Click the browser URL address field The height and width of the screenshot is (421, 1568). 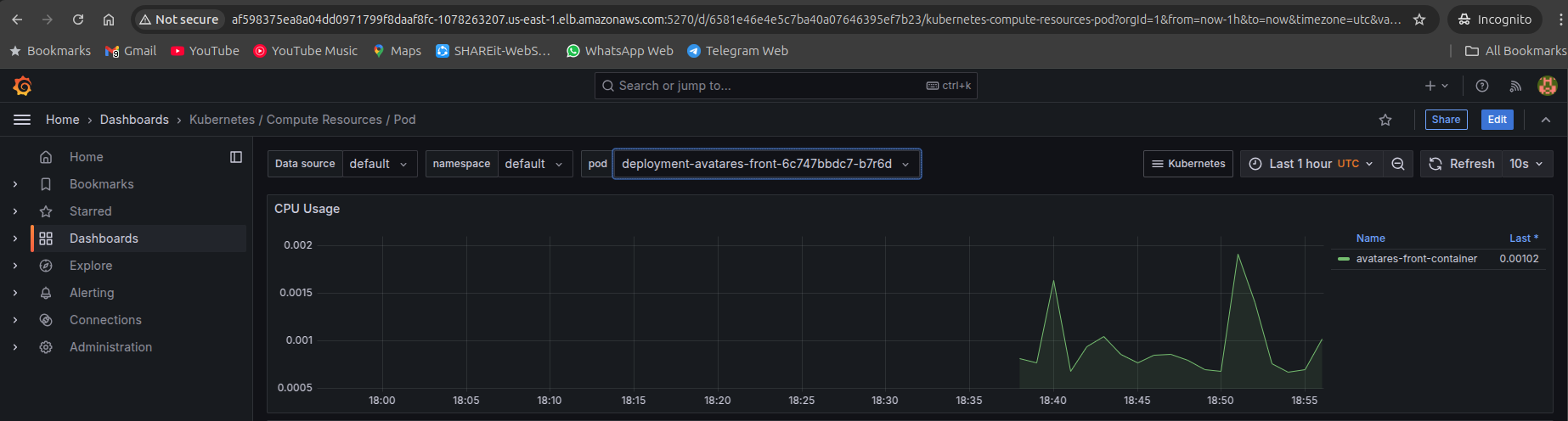click(x=815, y=20)
